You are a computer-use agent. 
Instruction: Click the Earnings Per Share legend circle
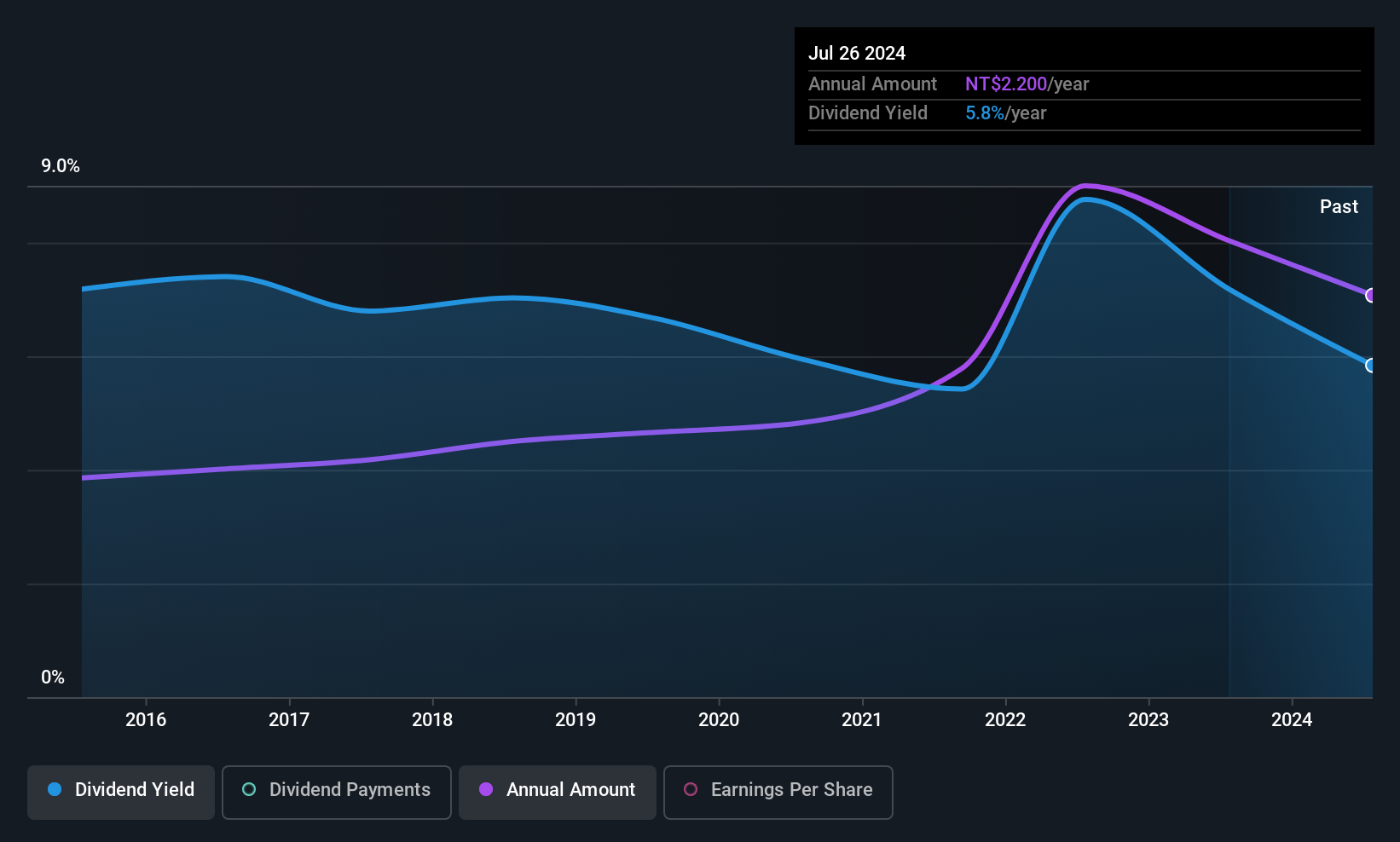691,789
